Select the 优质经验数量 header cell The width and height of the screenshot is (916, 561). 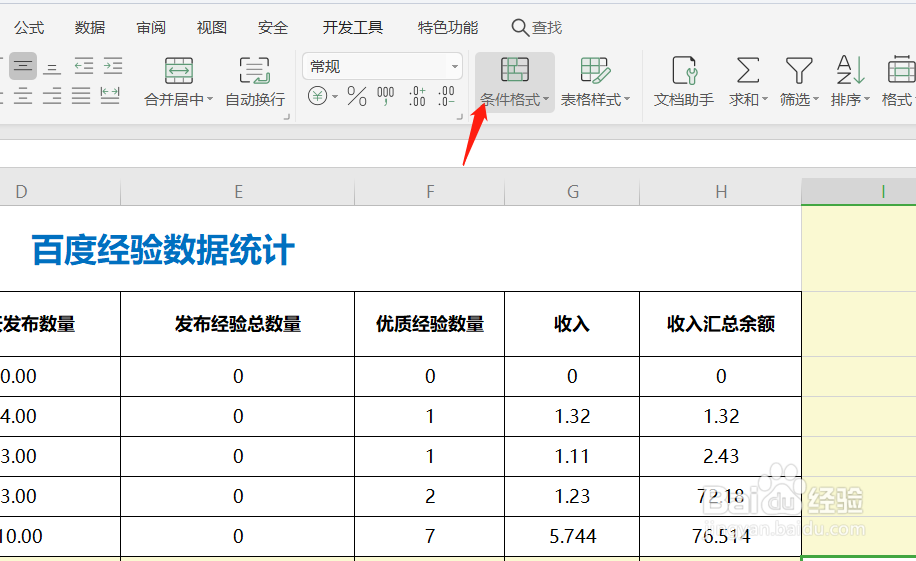pyautogui.click(x=430, y=324)
